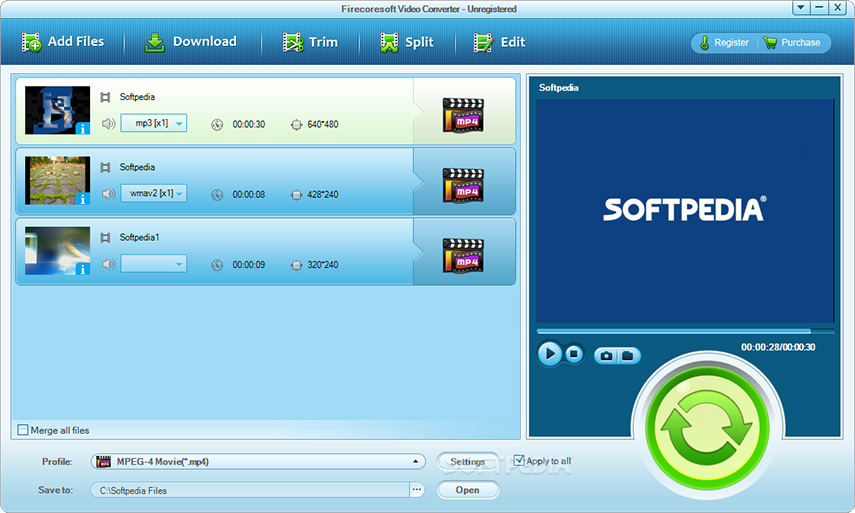
Task: Select the Trim tool
Action: click(x=310, y=42)
